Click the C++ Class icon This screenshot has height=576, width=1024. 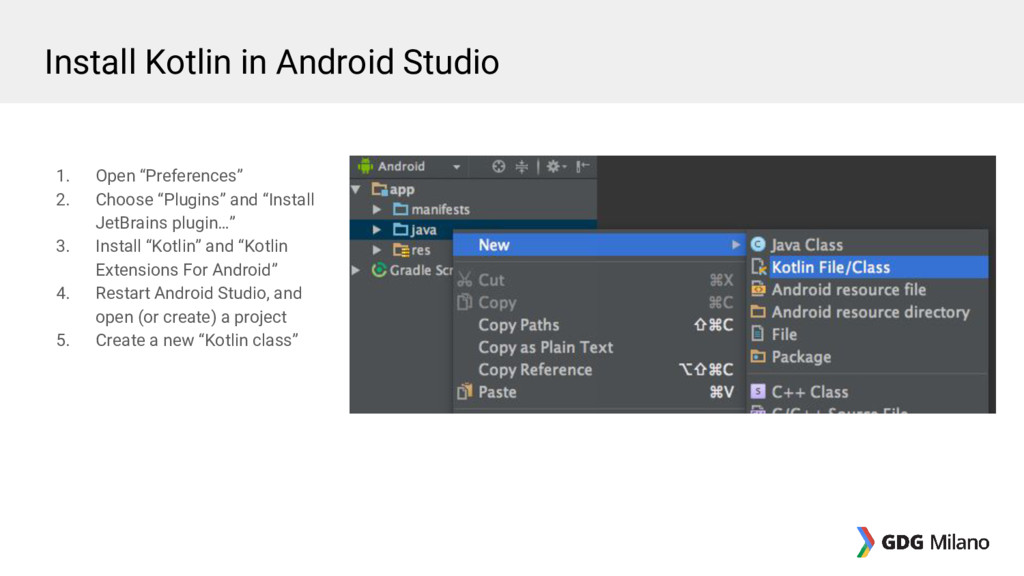[x=758, y=391]
